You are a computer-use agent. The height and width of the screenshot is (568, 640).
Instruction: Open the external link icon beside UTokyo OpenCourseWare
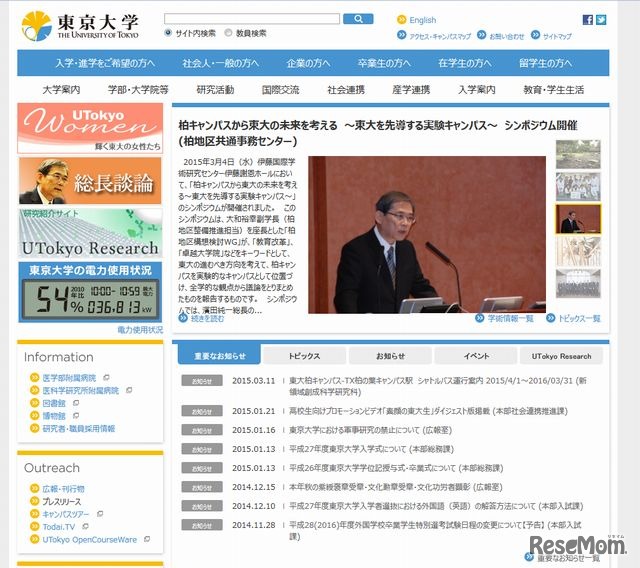(x=147, y=539)
